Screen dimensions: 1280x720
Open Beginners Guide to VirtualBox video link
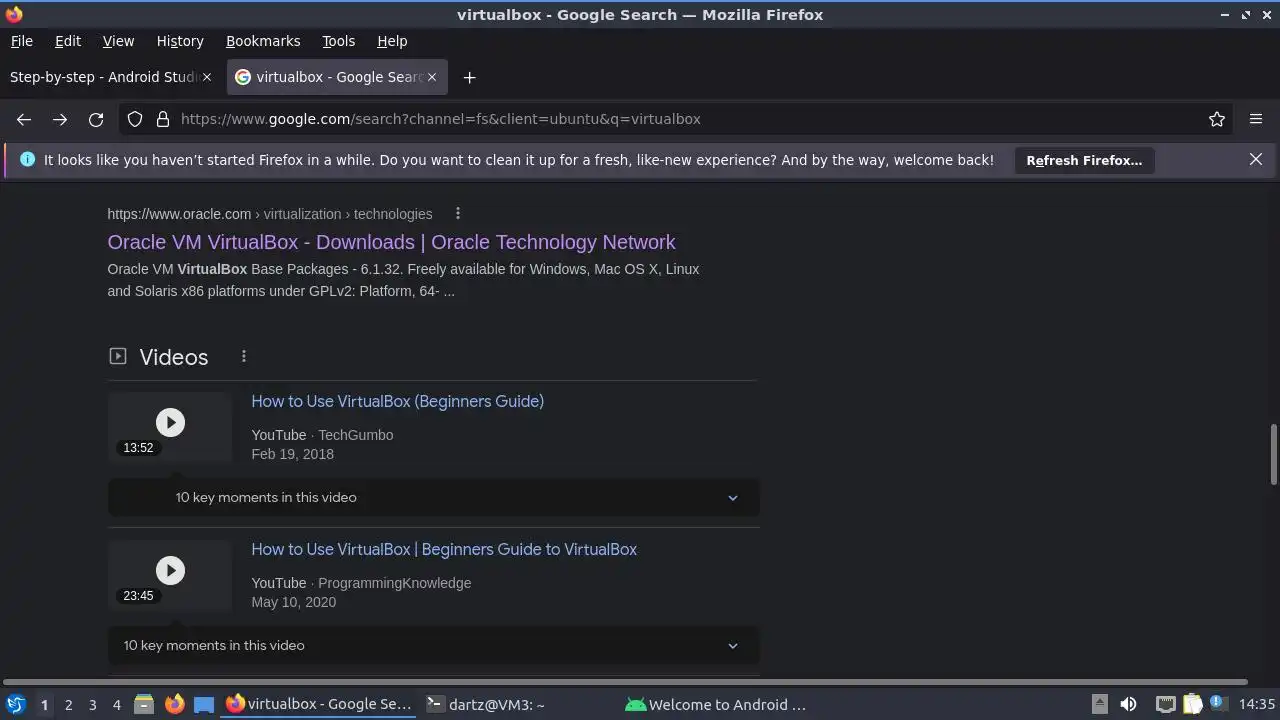point(444,549)
